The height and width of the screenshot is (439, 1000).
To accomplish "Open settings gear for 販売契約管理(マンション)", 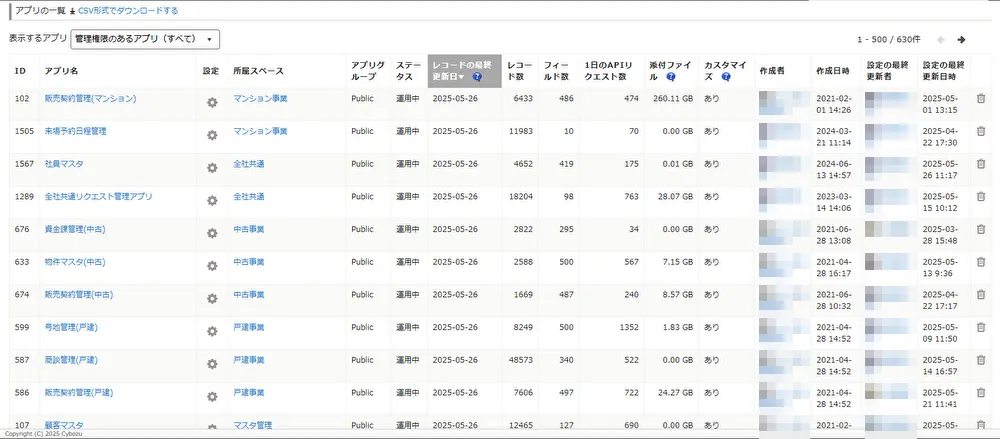I will pos(211,102).
